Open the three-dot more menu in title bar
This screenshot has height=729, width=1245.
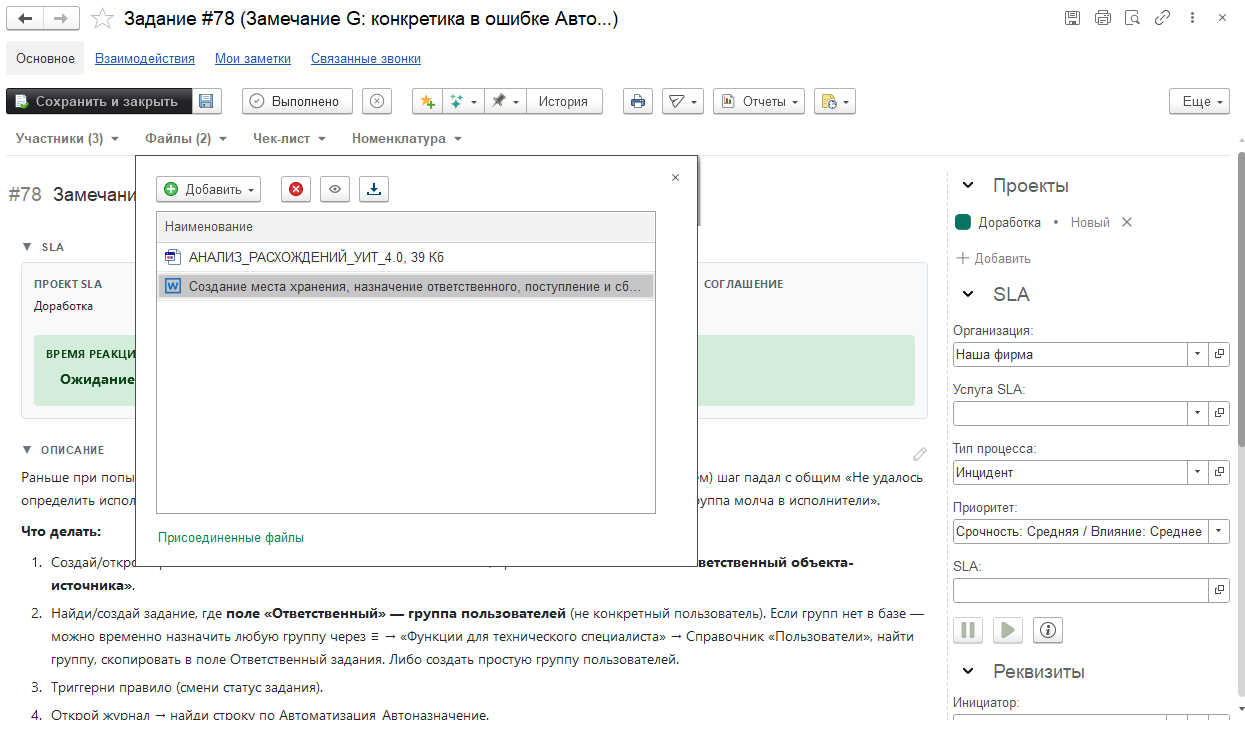[x=1192, y=18]
